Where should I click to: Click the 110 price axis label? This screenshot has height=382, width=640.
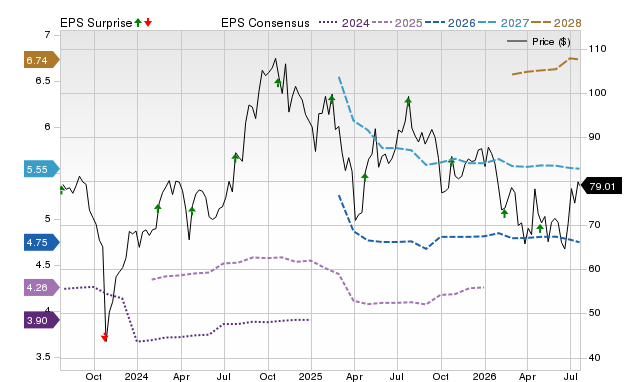(597, 49)
